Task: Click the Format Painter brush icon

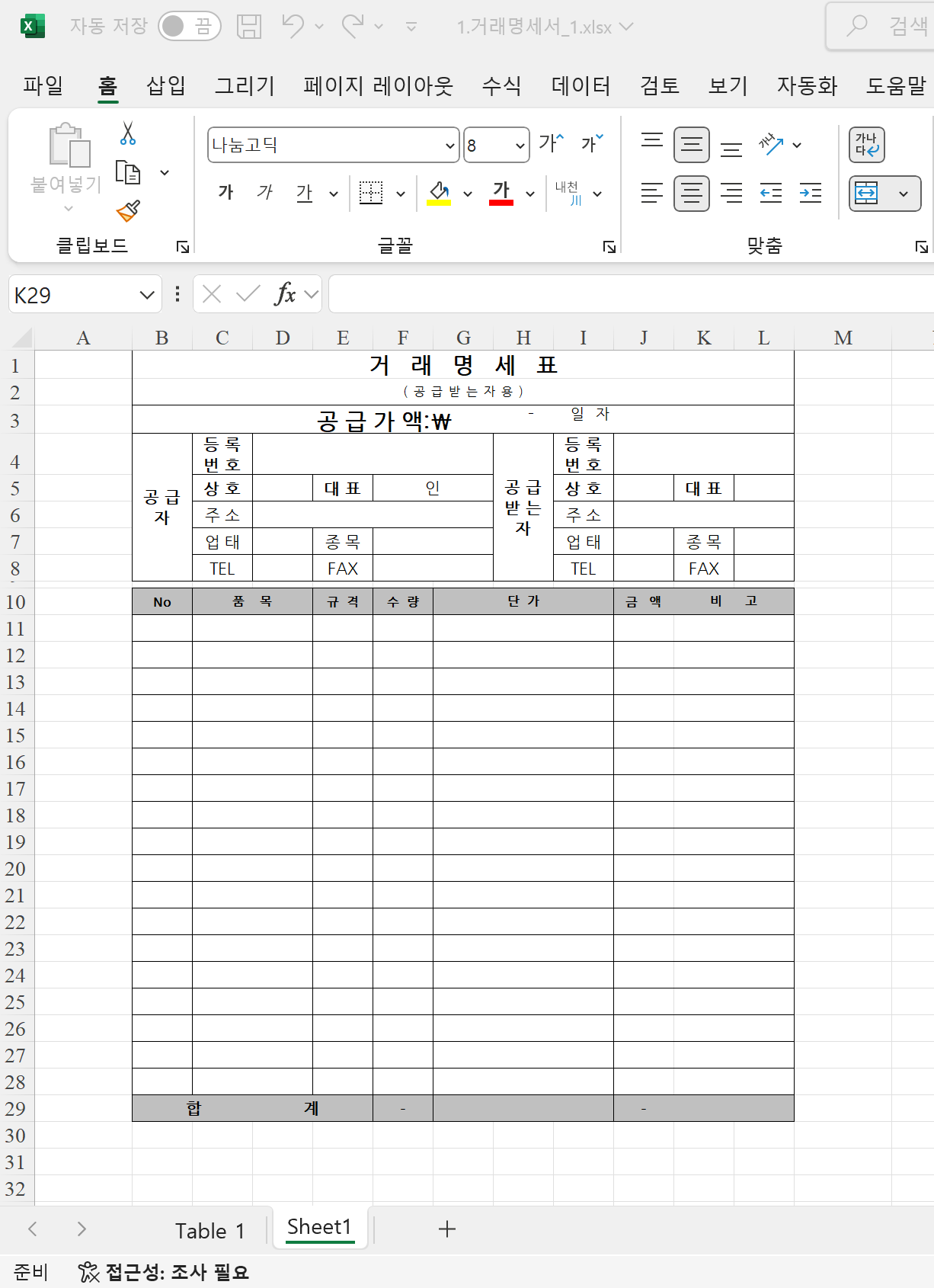Action: (x=128, y=211)
